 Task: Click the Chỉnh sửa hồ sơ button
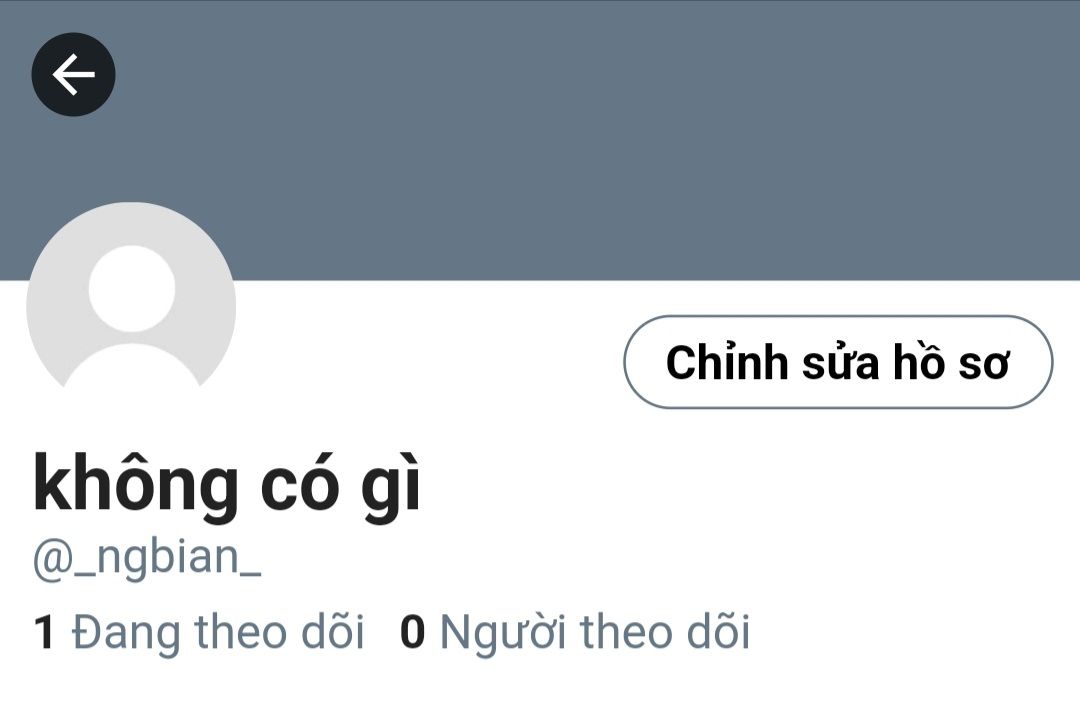coord(838,362)
